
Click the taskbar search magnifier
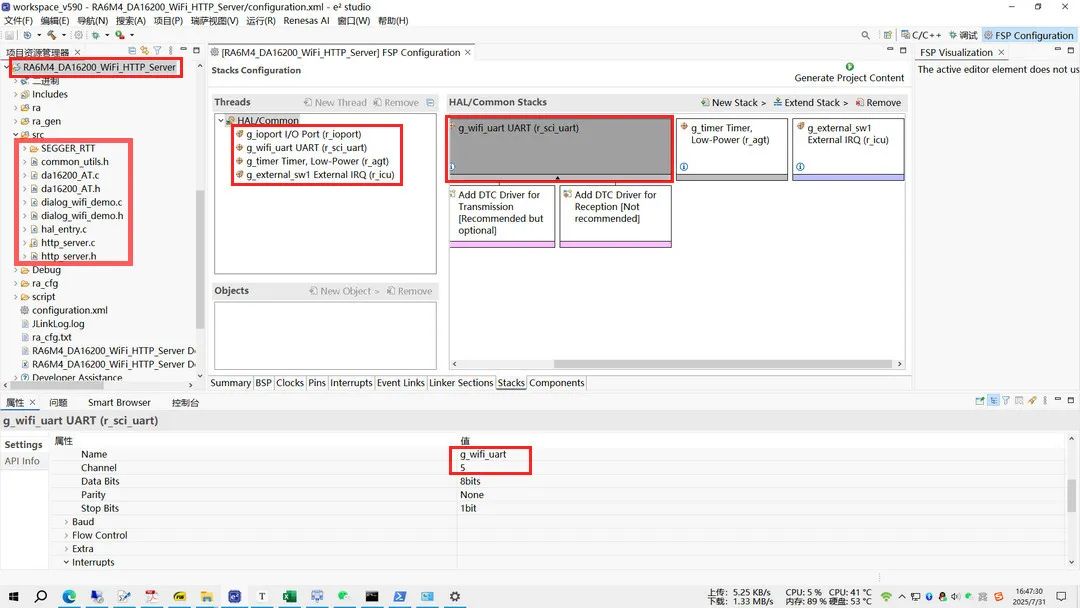pos(41,596)
